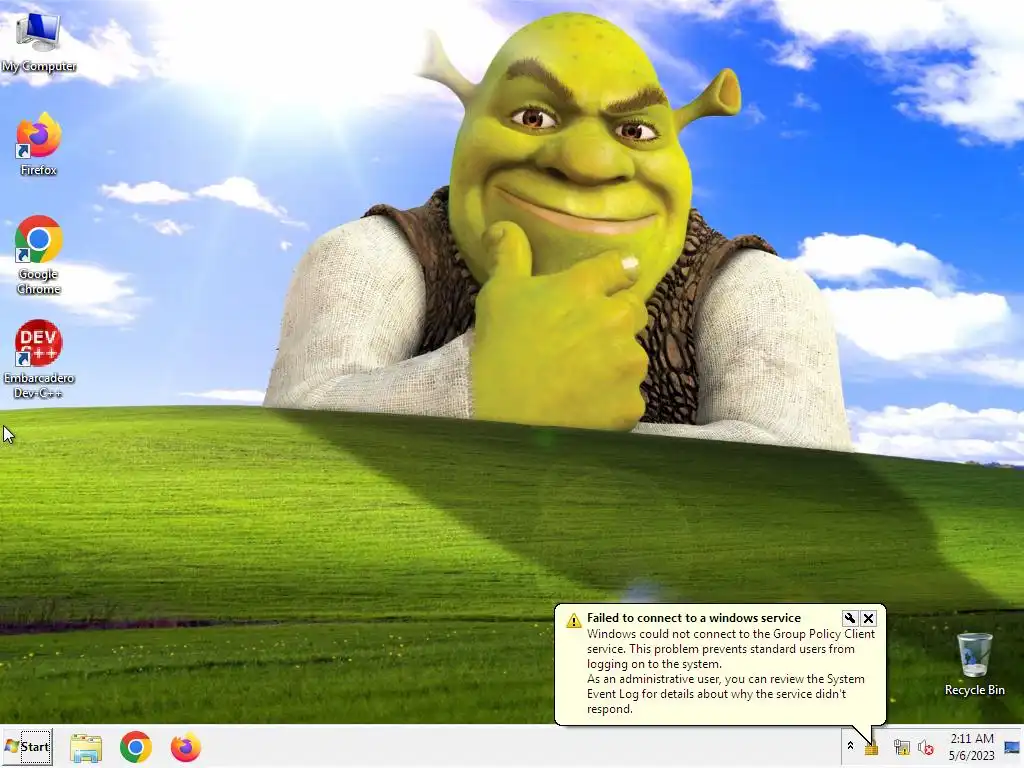Image resolution: width=1024 pixels, height=768 pixels.
Task: Click the balloon text 'Windows could not connect to the Group Policy Client'
Action: point(731,634)
